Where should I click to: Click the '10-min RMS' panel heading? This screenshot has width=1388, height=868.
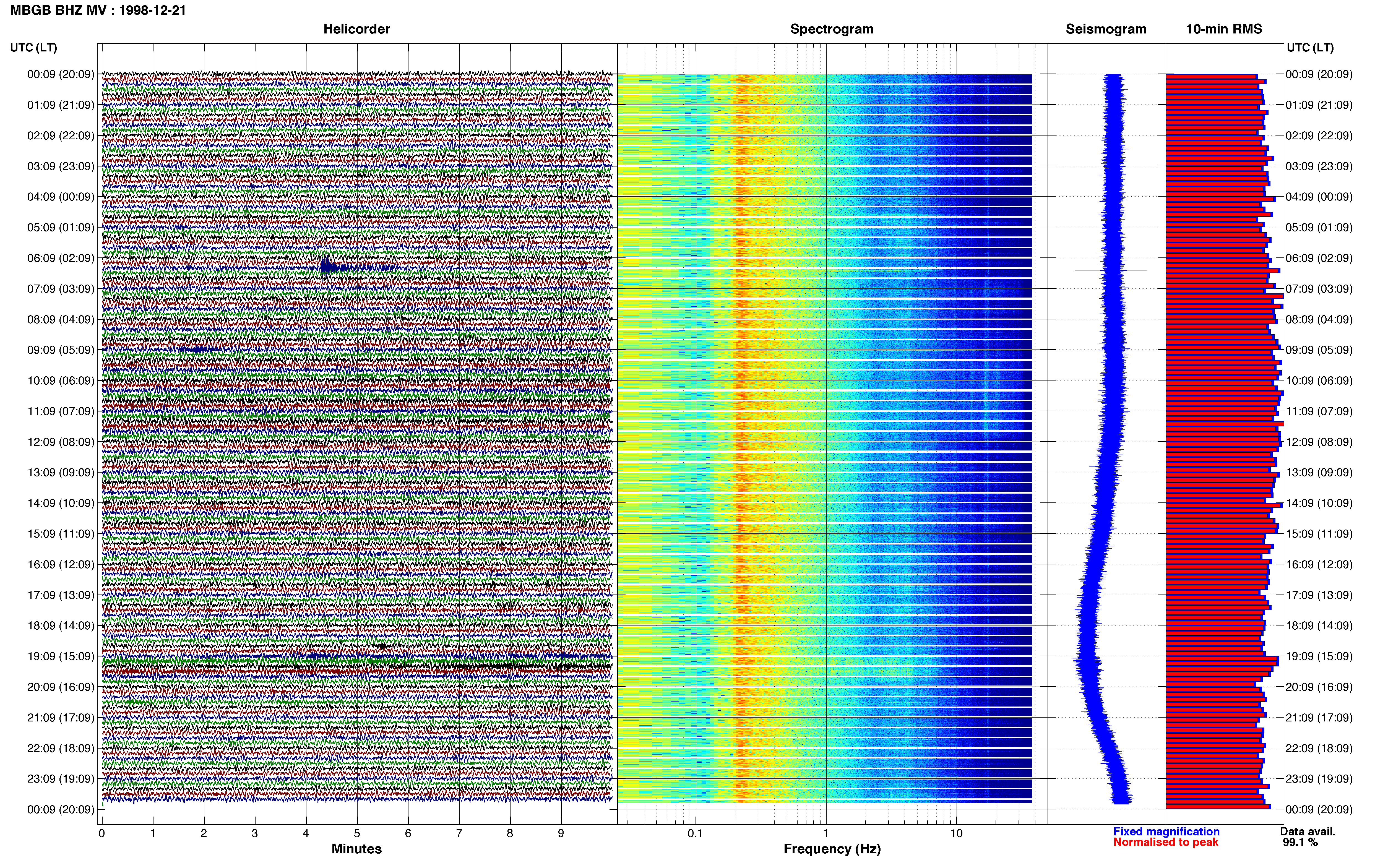(x=1224, y=29)
